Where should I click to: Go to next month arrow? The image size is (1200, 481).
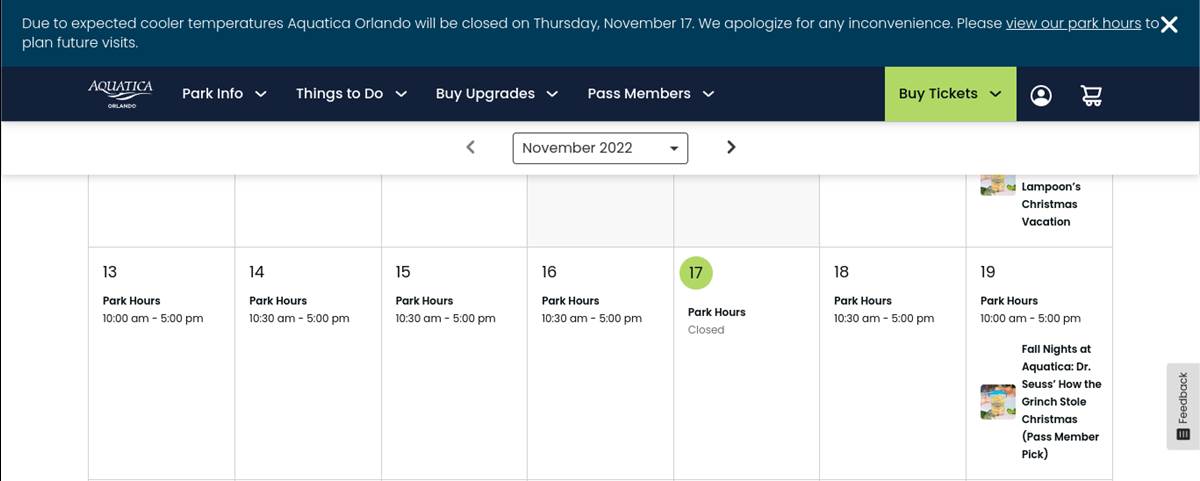pyautogui.click(x=731, y=147)
